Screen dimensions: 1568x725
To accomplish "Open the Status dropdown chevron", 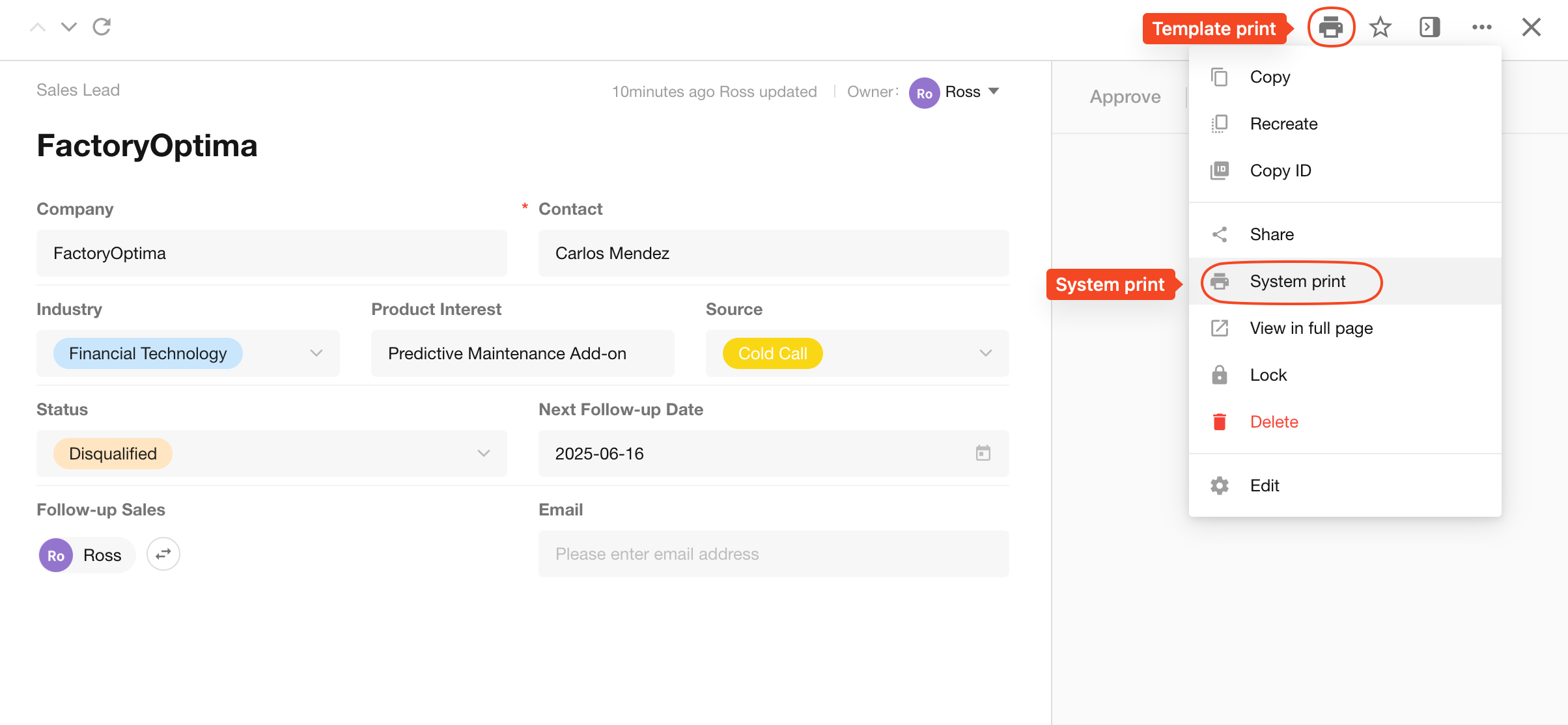I will click(483, 454).
